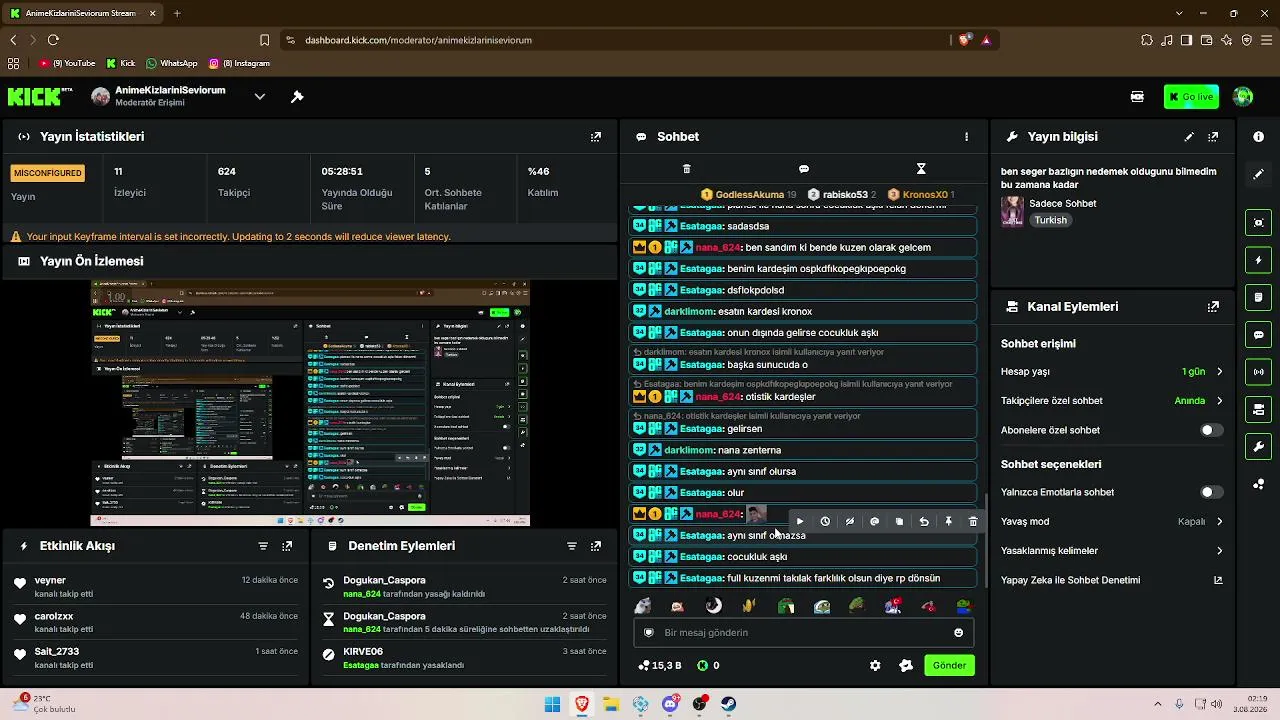This screenshot has width=1280, height=720.
Task: Toggle the channel actions sidebar icon
Action: pos(1258,409)
